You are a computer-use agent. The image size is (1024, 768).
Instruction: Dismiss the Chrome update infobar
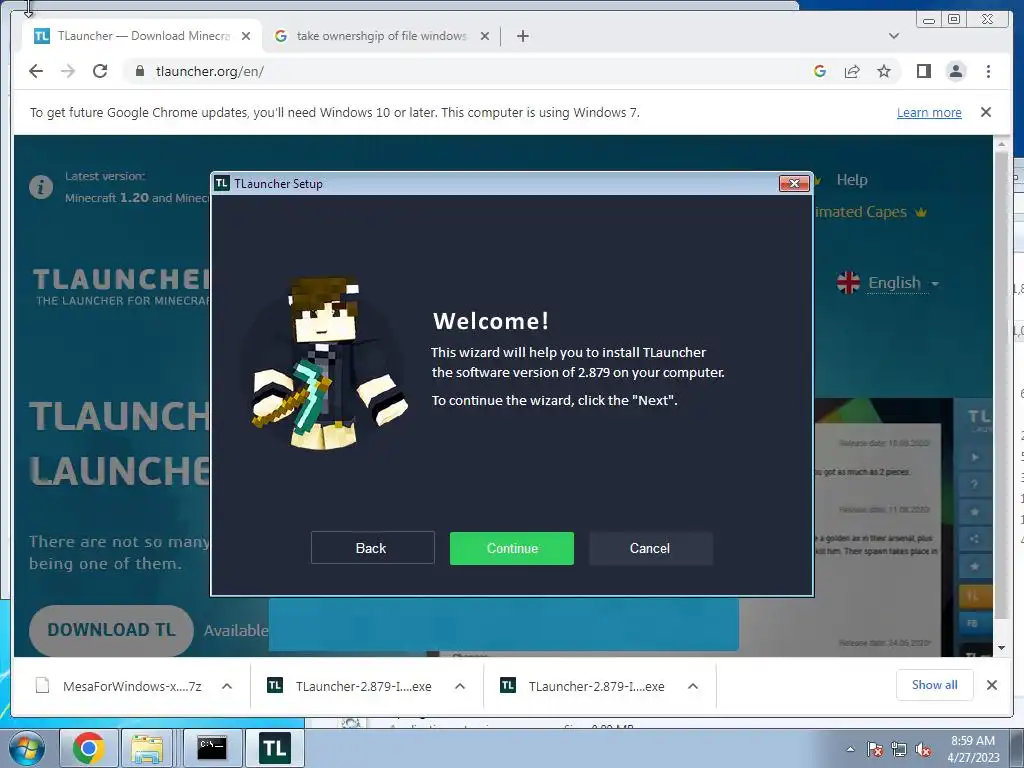985,112
